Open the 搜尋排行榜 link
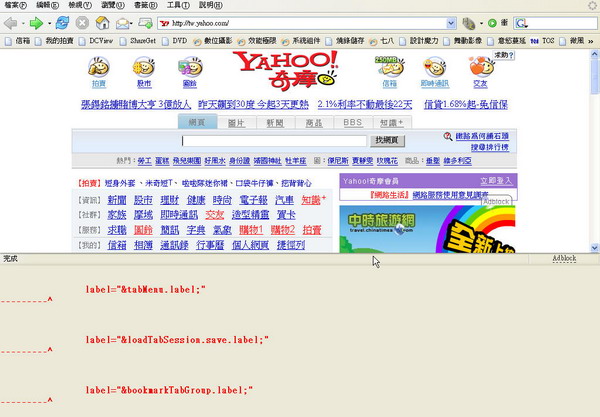600x417 pixels. (490, 147)
